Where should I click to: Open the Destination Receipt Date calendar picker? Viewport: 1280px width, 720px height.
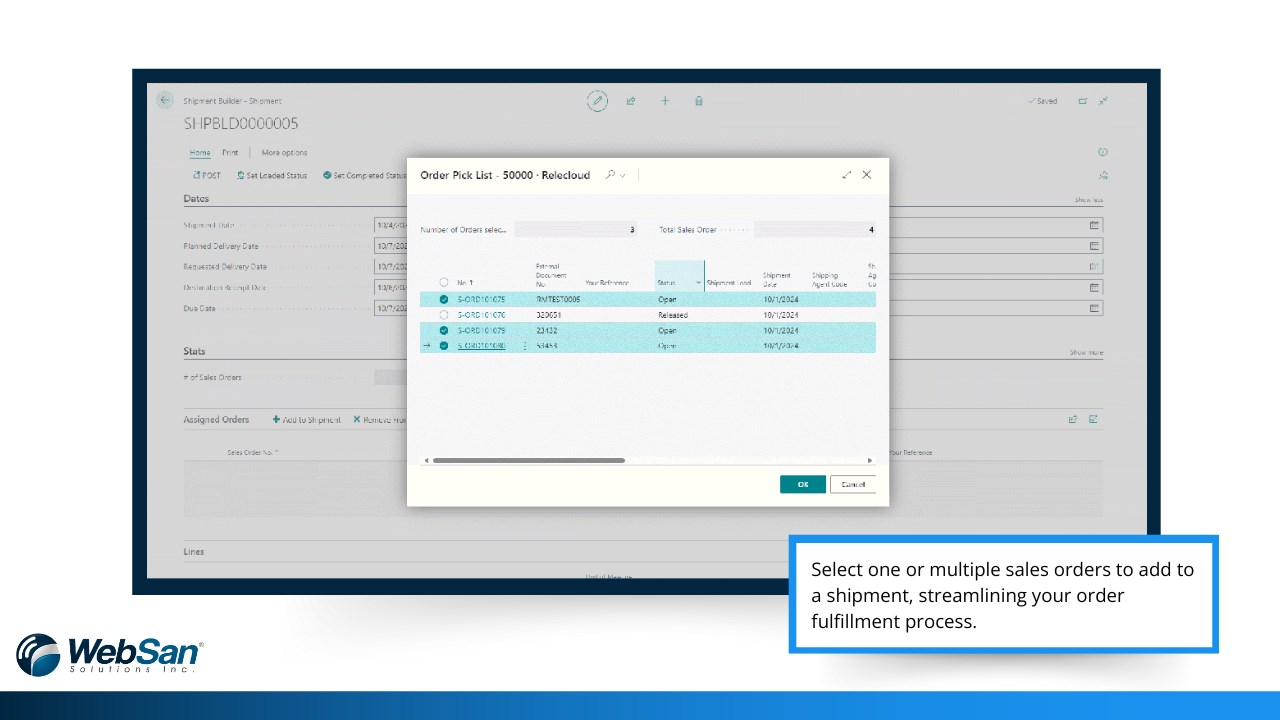(x=1095, y=287)
